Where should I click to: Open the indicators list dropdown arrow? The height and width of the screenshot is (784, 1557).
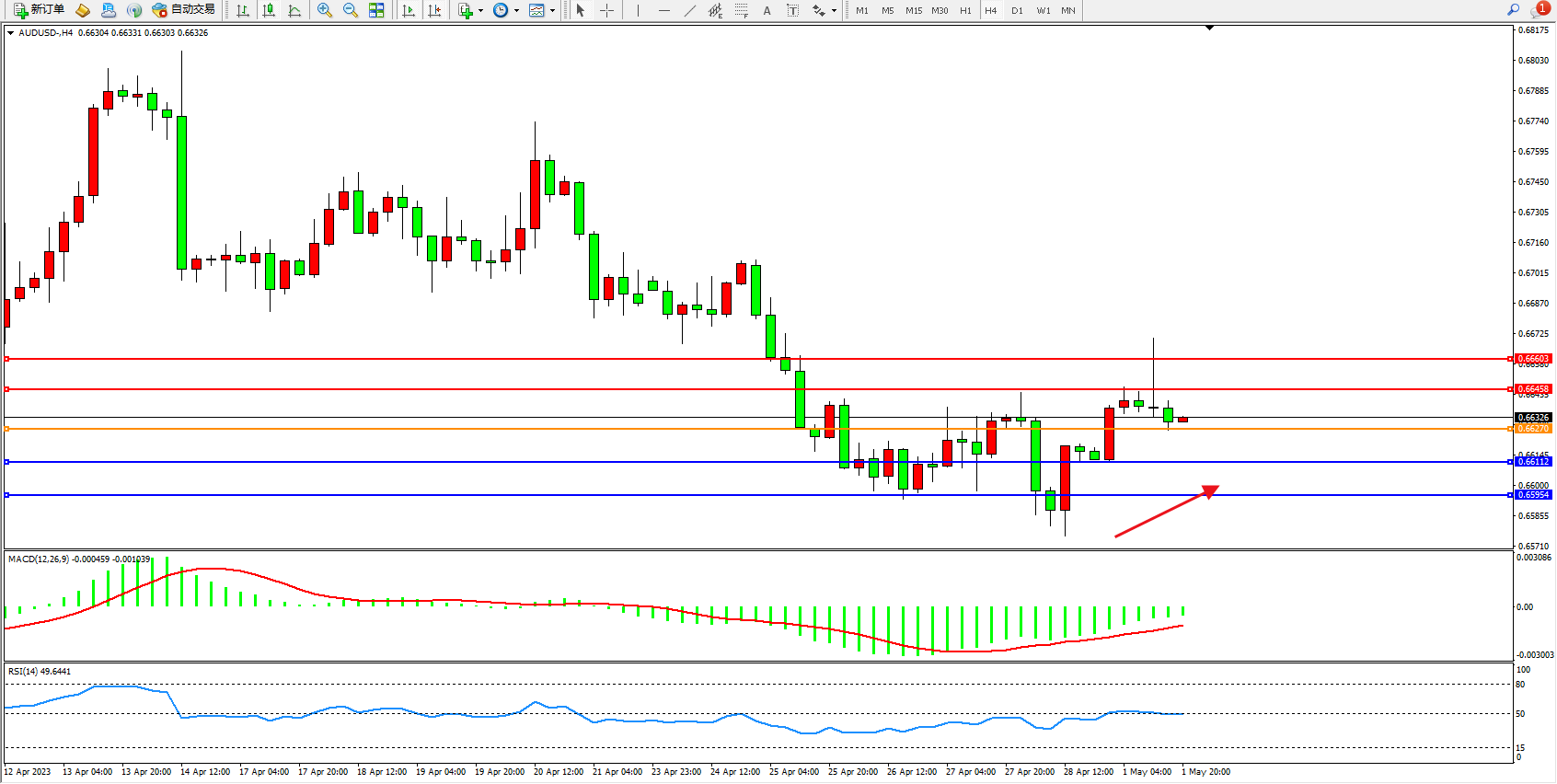click(x=480, y=11)
